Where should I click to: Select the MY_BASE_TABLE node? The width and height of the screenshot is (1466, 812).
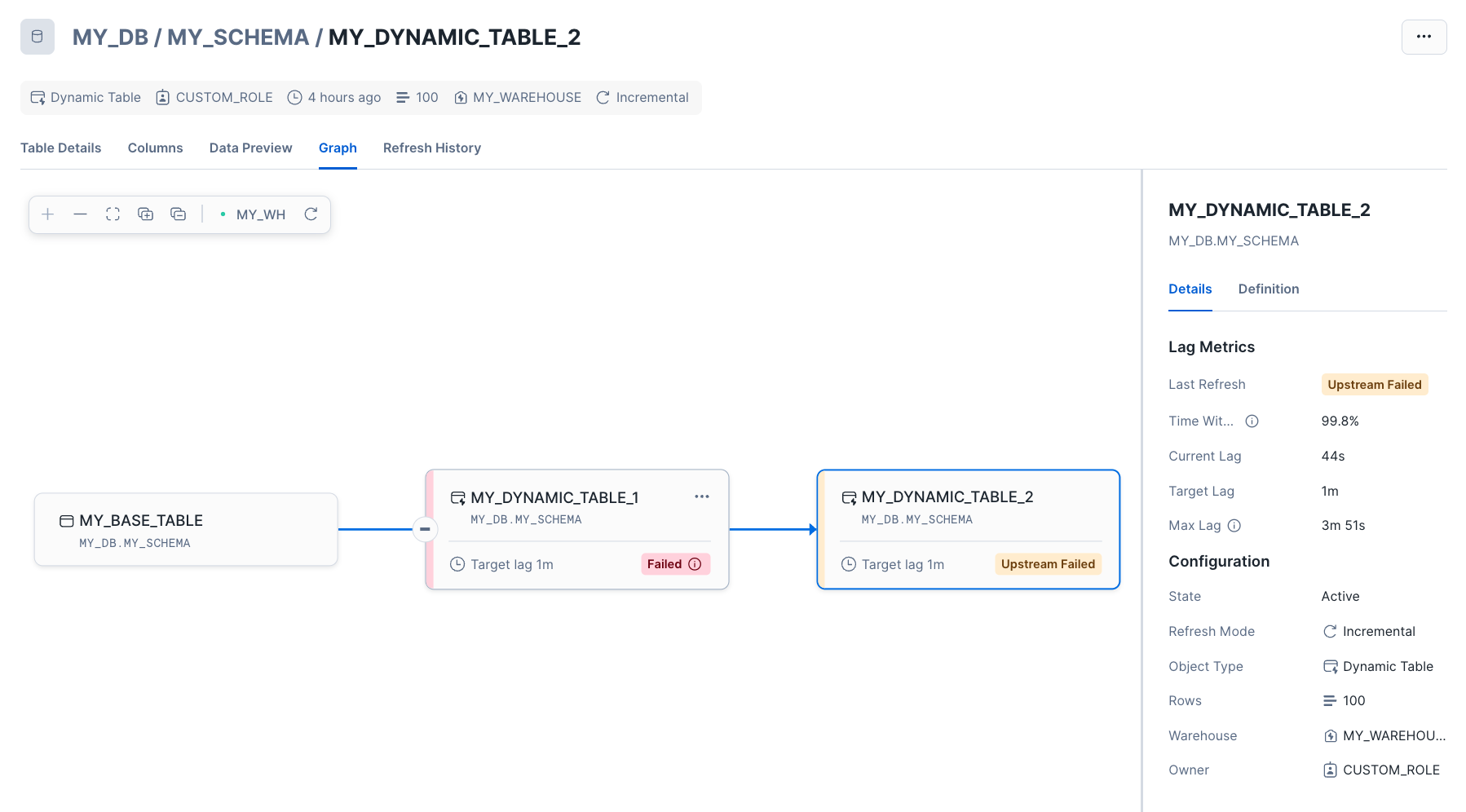pyautogui.click(x=186, y=529)
